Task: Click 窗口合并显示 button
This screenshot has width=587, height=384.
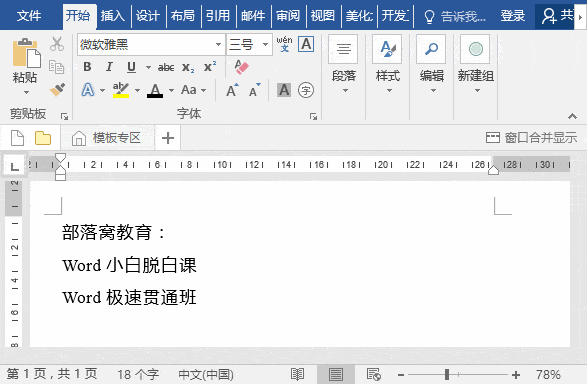Action: [x=531, y=138]
